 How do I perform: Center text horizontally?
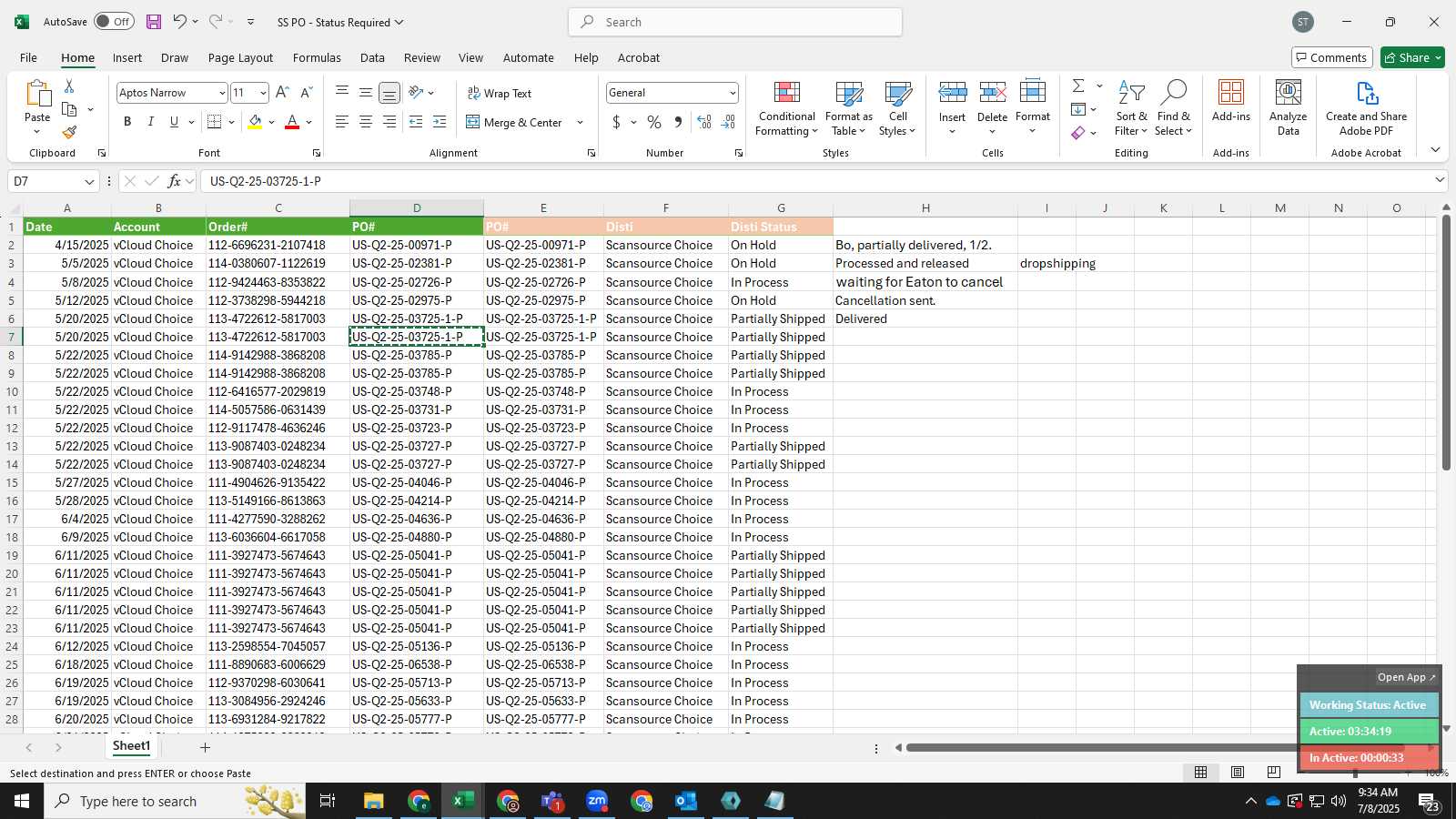point(366,122)
